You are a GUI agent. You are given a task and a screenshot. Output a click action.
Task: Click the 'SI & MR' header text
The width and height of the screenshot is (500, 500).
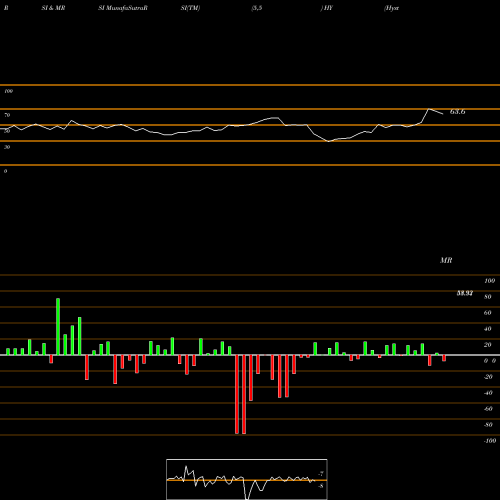click(53, 8)
